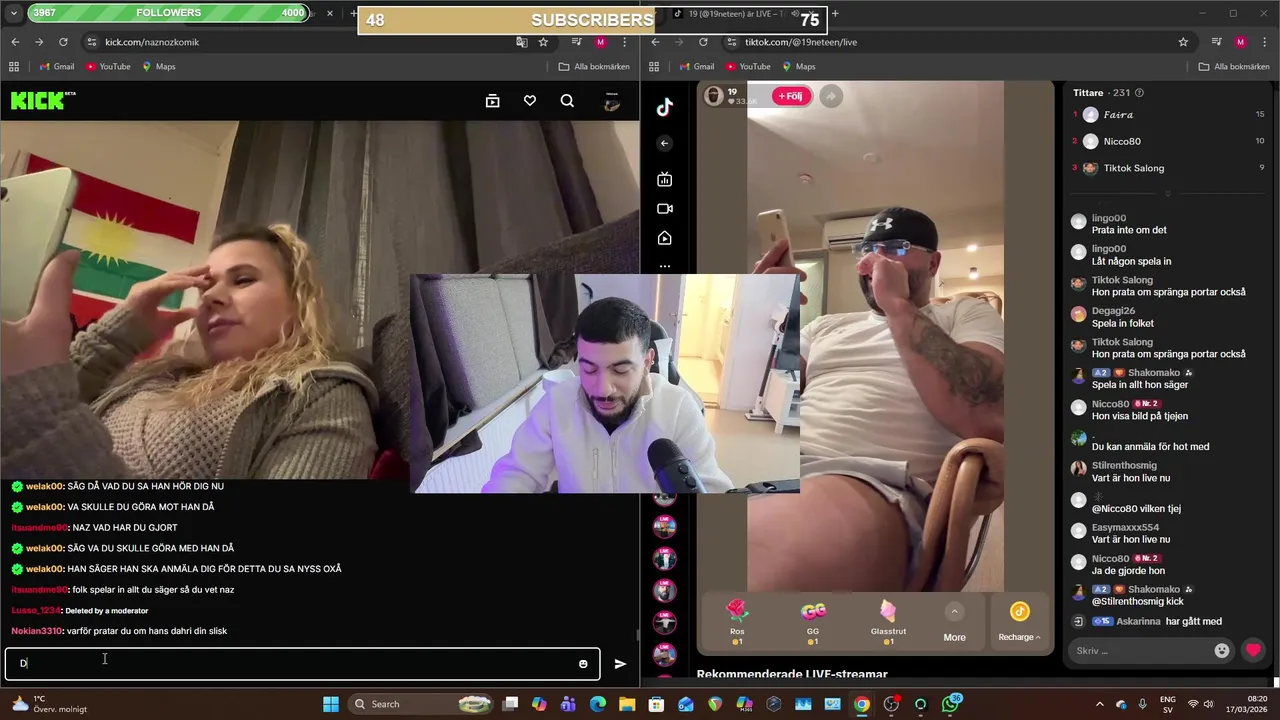Click TikTok logo in right window sidebar

(665, 108)
